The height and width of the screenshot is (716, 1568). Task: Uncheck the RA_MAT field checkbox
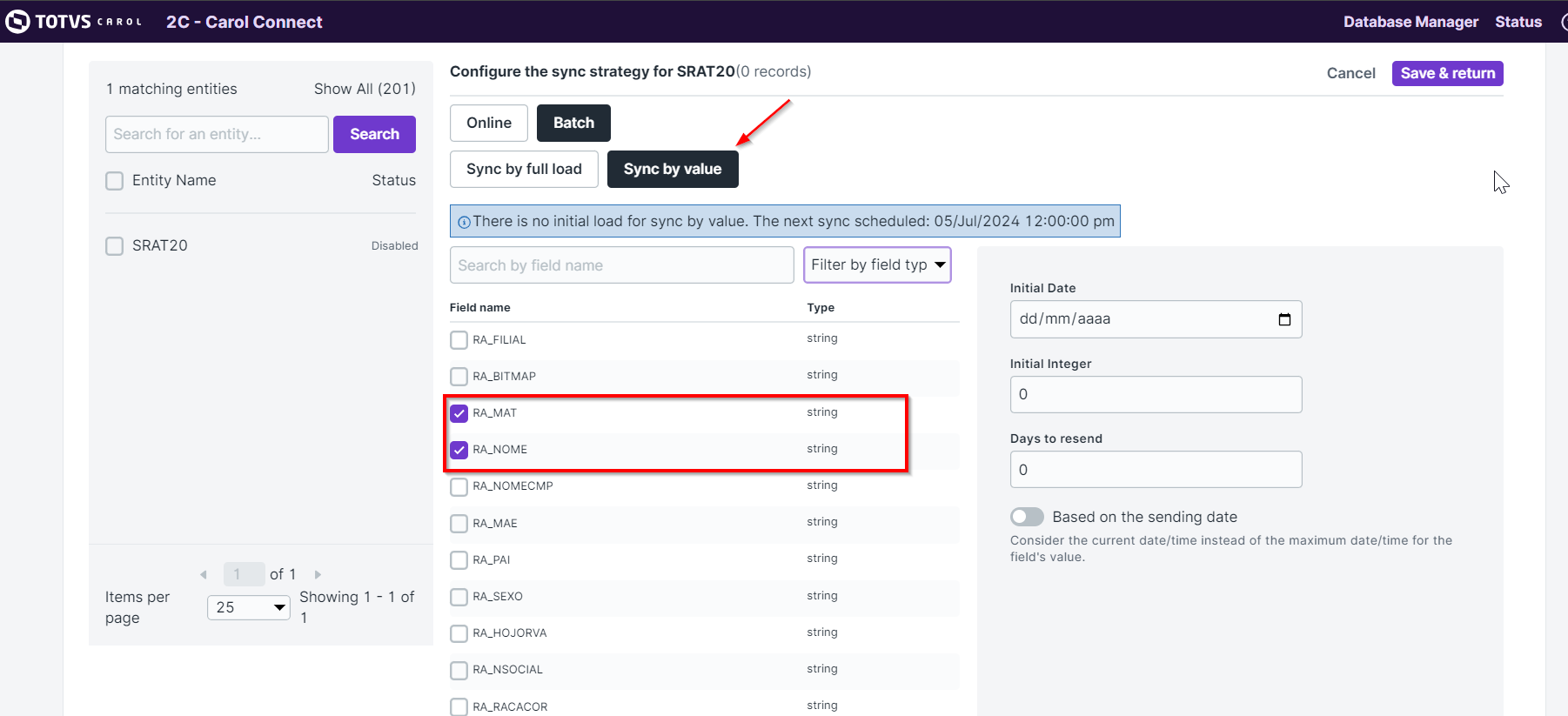coord(459,413)
